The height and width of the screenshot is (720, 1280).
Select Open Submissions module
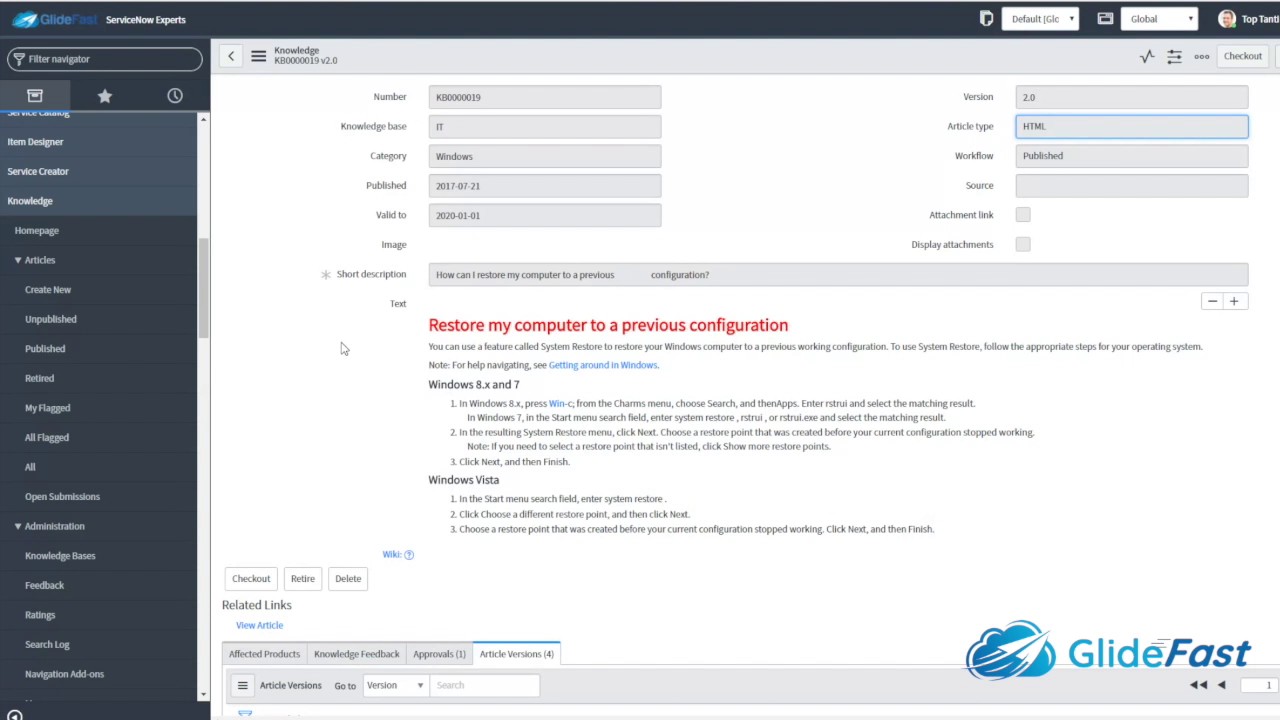[62, 497]
